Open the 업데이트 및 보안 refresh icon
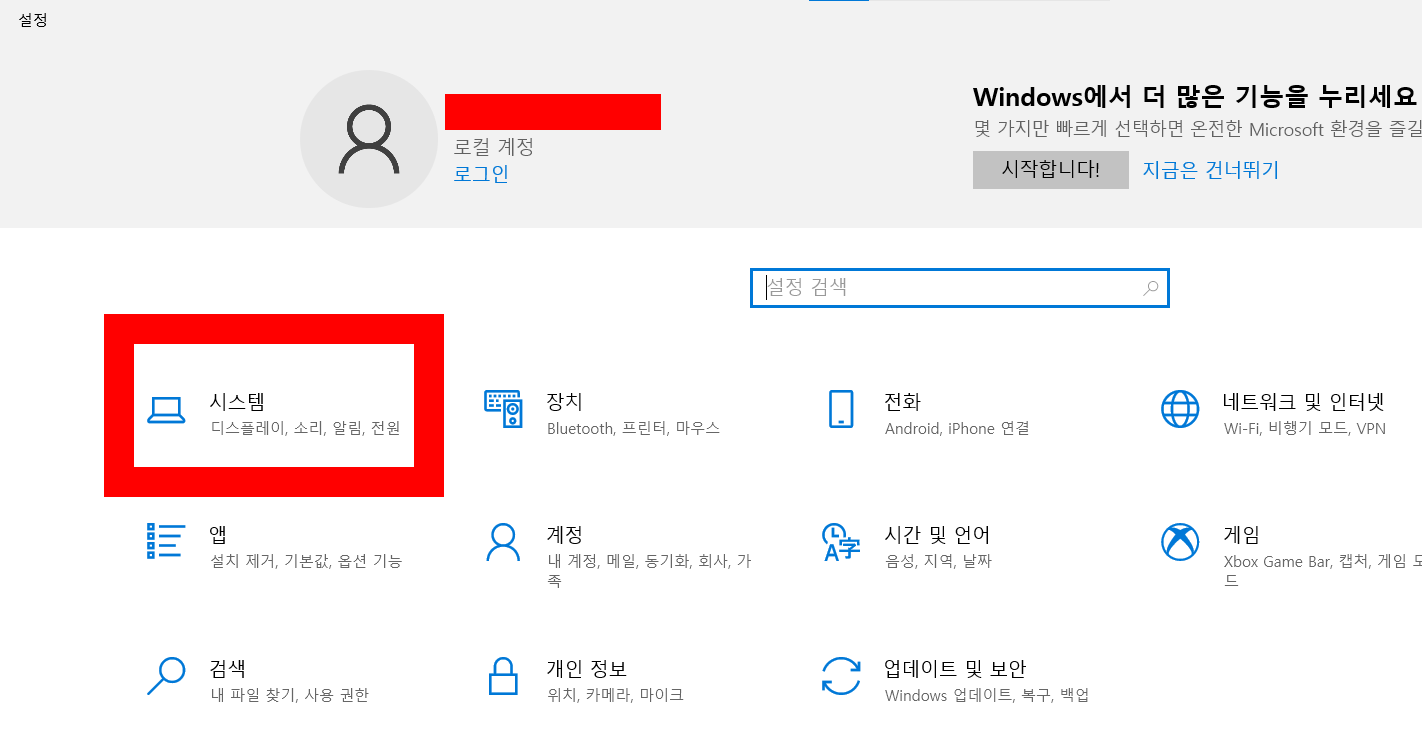 (841, 676)
